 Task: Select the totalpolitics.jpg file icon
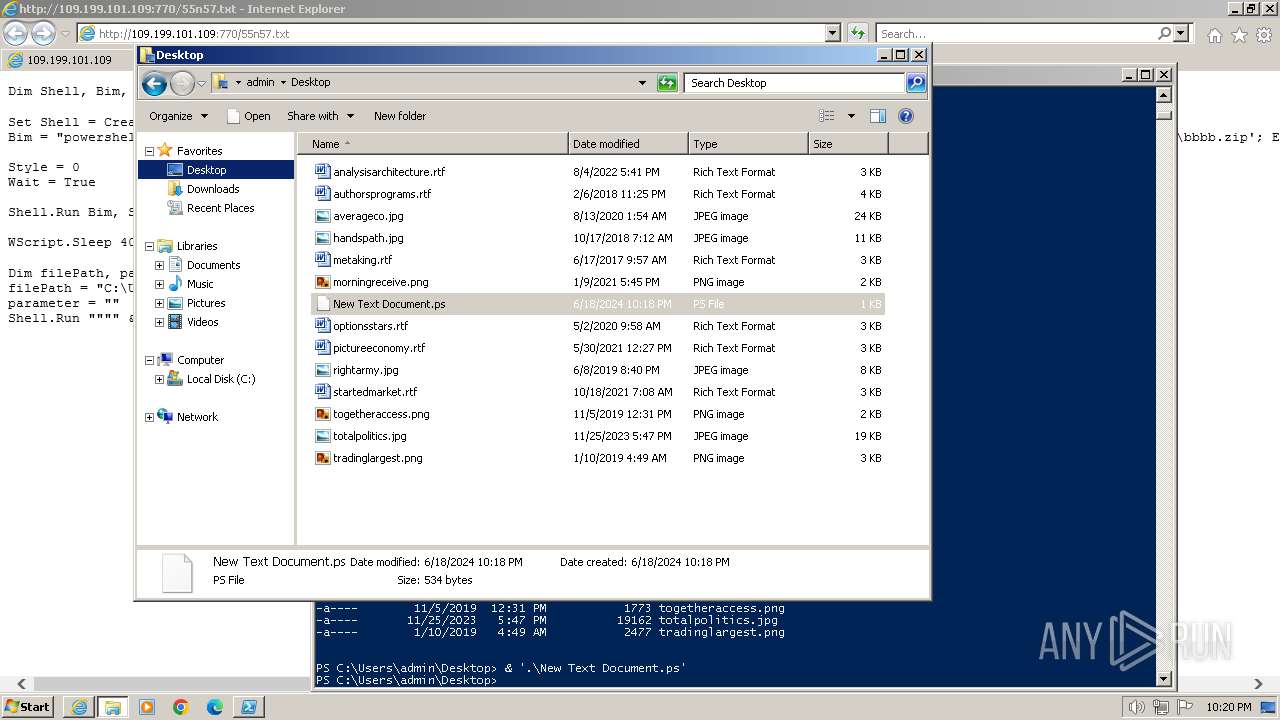pyautogui.click(x=322, y=436)
